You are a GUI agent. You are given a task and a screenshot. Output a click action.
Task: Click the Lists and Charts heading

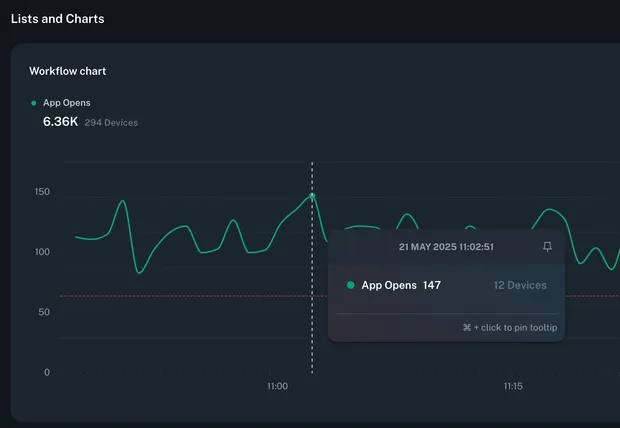pyautogui.click(x=57, y=18)
